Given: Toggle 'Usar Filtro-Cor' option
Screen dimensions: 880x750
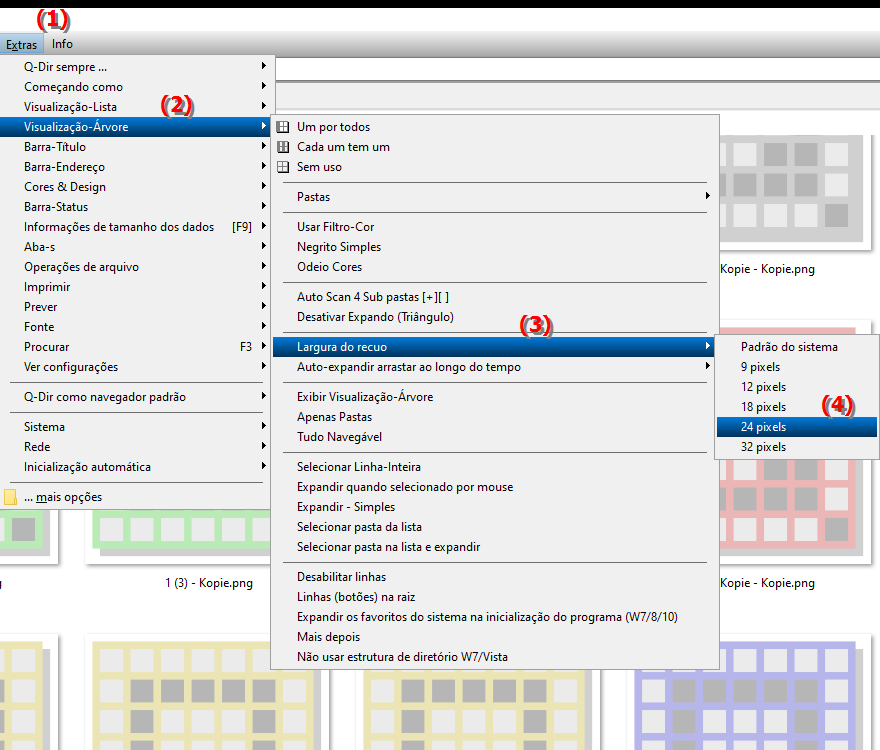Looking at the screenshot, I should 335,227.
